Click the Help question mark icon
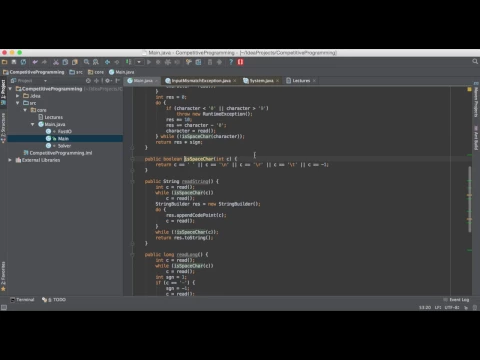Viewport: 480px width, 360px height. click(231, 62)
